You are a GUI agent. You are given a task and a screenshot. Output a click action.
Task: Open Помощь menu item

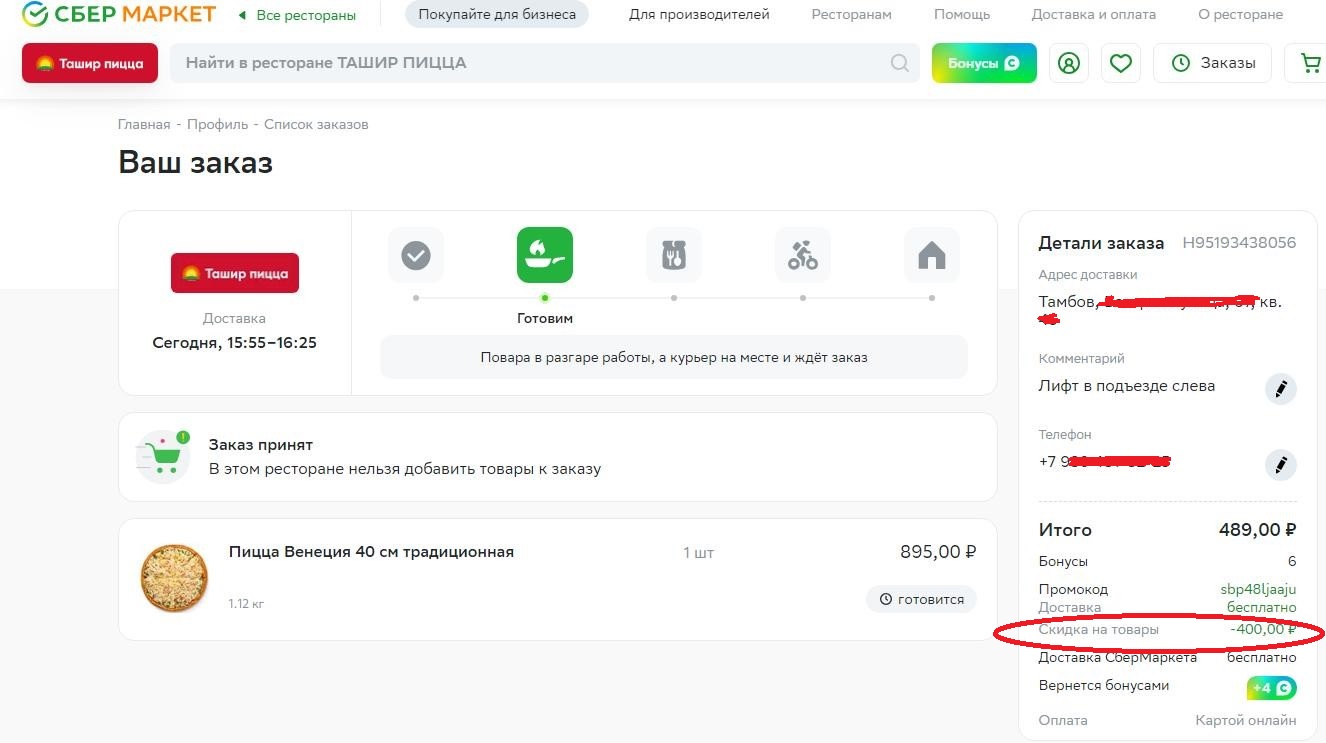click(962, 15)
